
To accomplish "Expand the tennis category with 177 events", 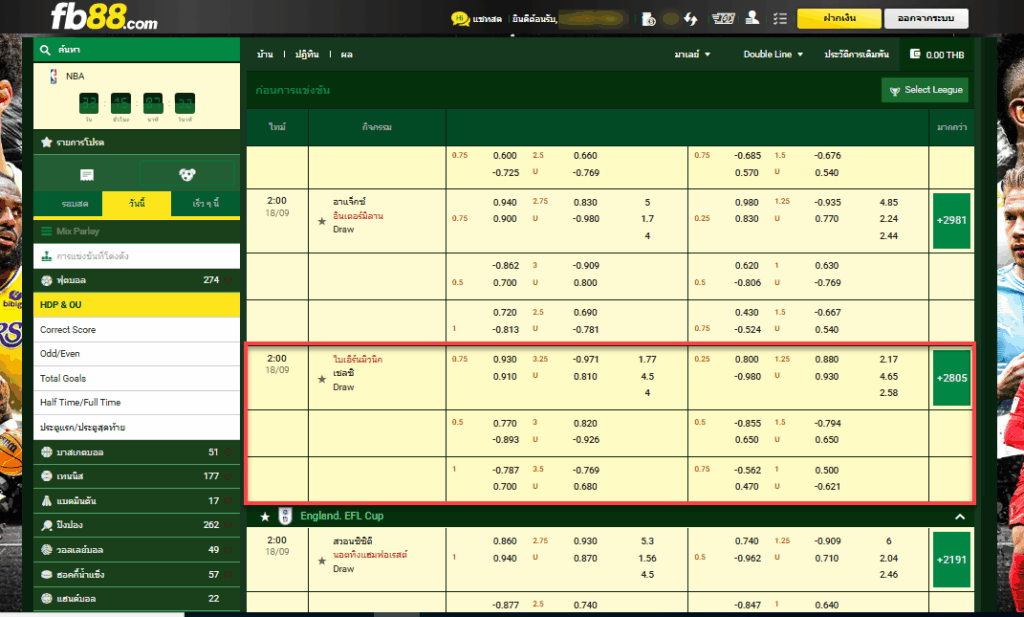I will [136, 476].
